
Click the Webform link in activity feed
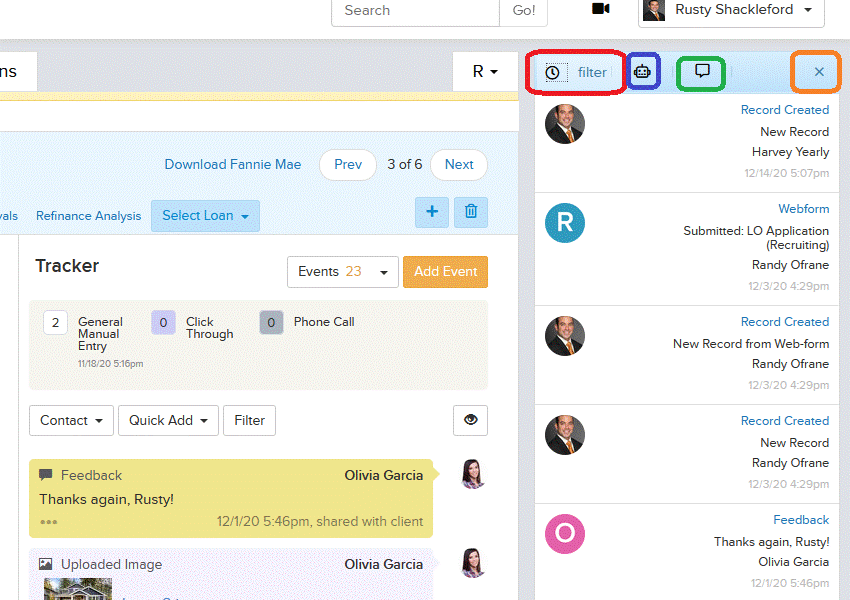803,209
